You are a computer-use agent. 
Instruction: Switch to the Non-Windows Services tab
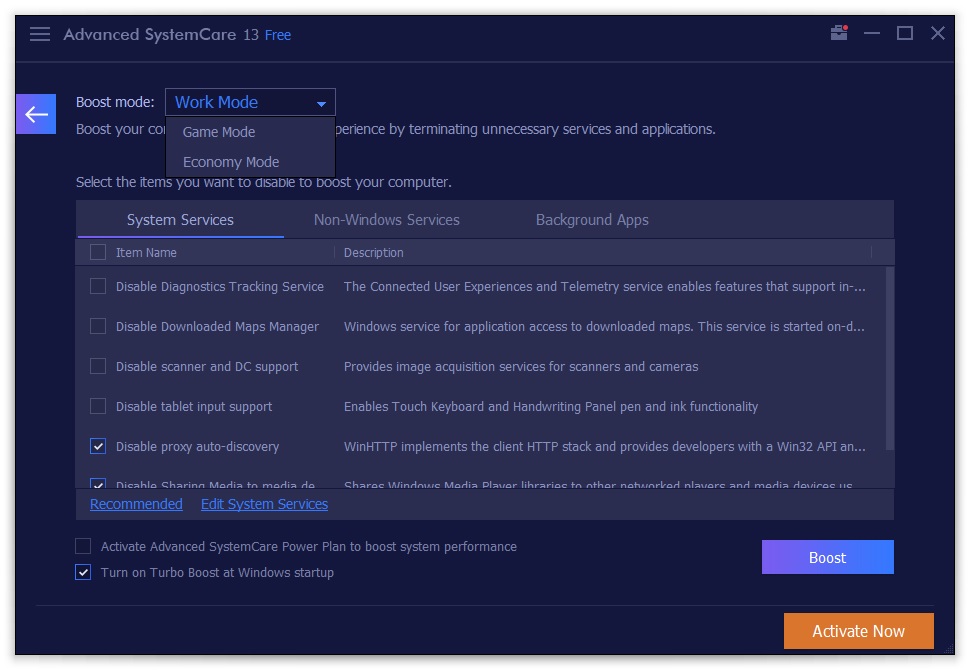386,219
